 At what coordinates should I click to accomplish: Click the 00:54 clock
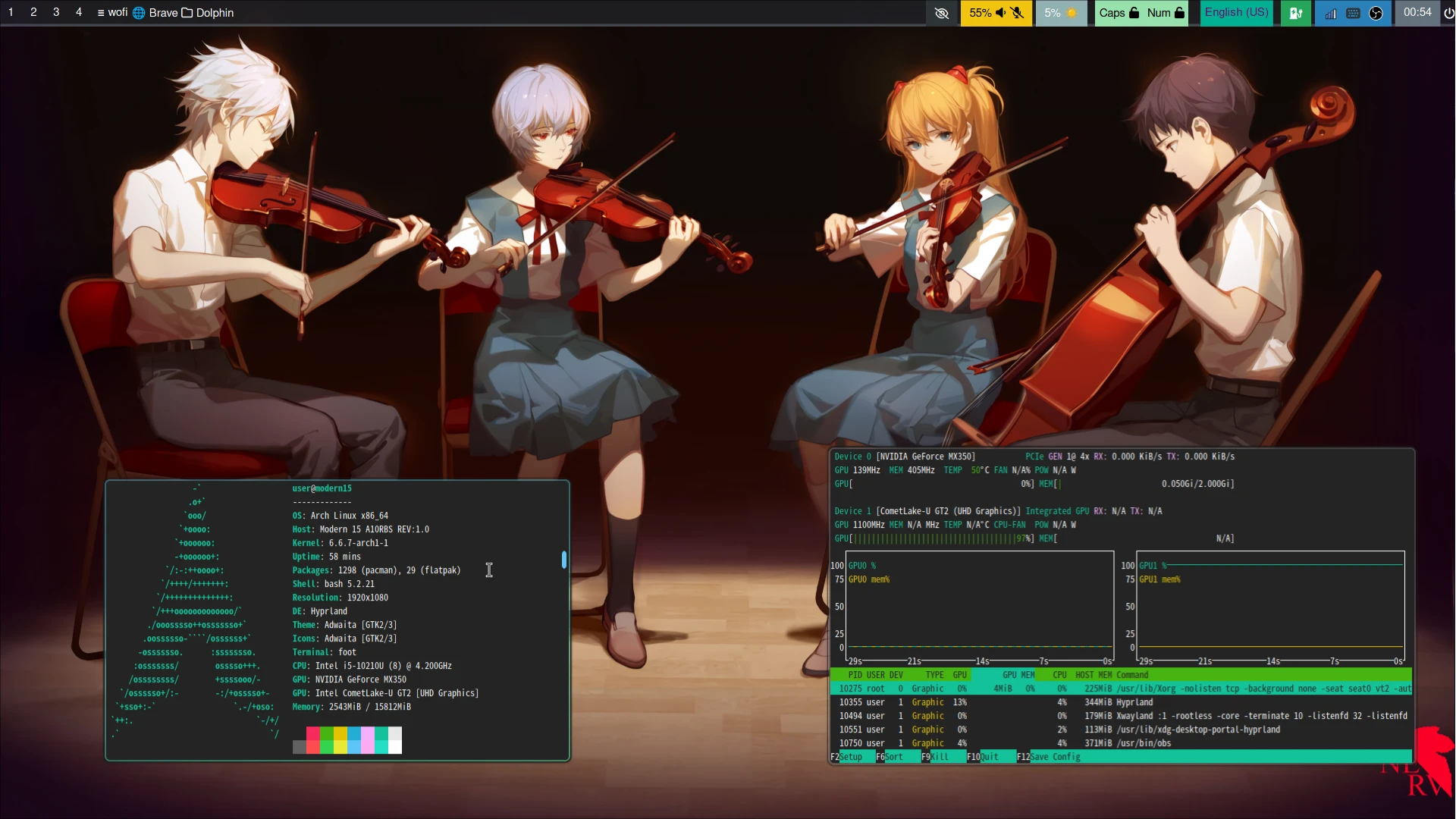(1417, 12)
